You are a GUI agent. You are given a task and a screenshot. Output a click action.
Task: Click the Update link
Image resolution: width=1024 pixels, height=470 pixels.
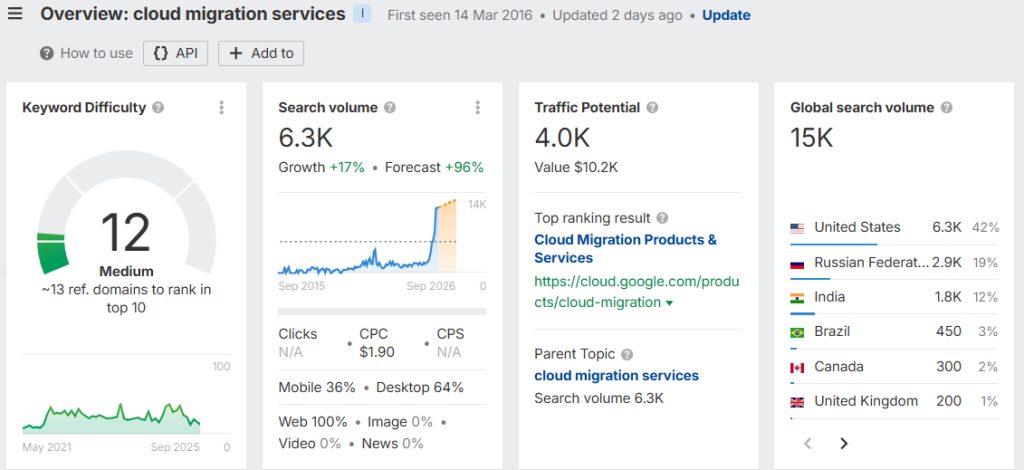coord(726,15)
